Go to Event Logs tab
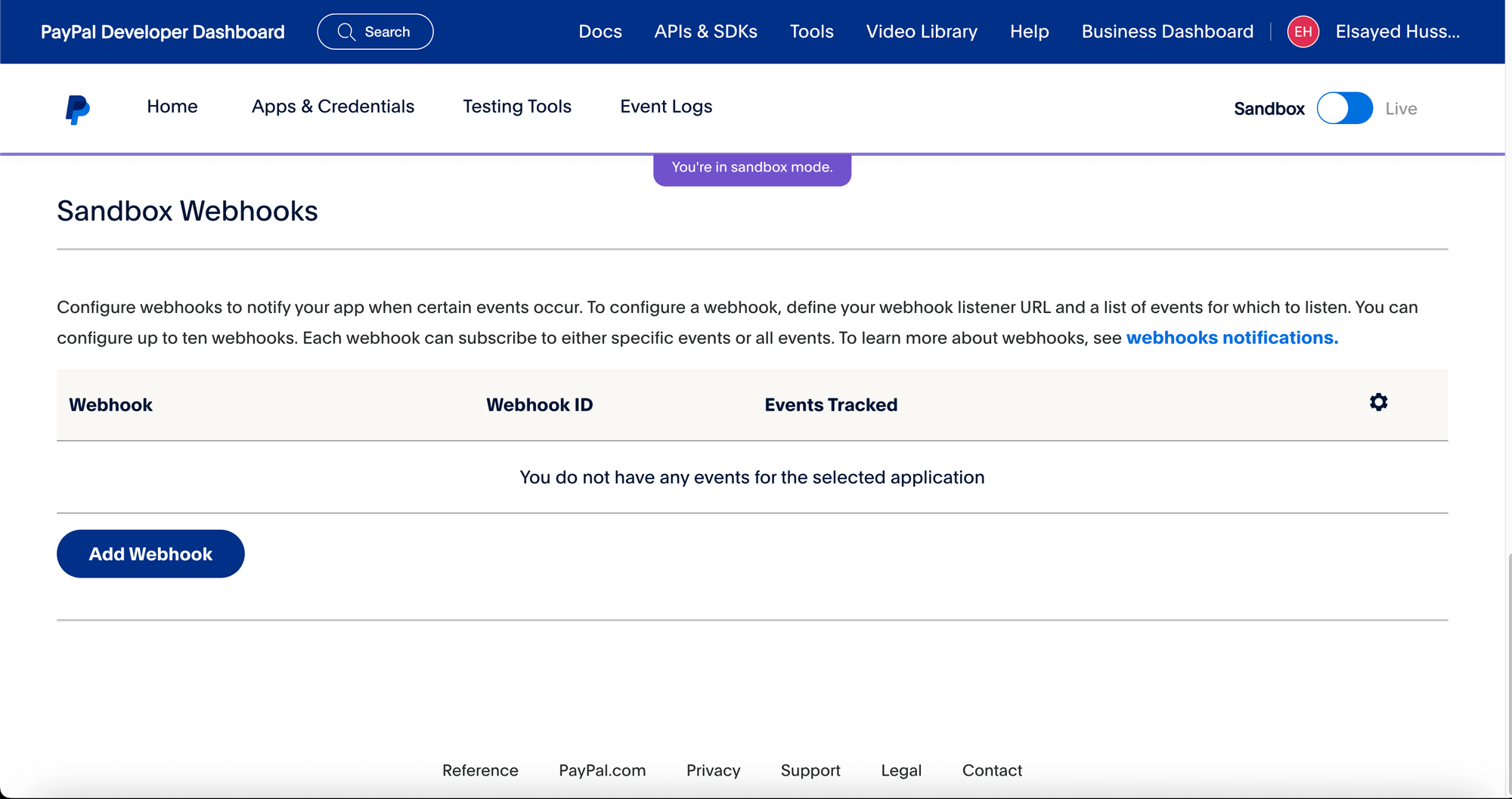The image size is (1512, 799). [x=666, y=107]
